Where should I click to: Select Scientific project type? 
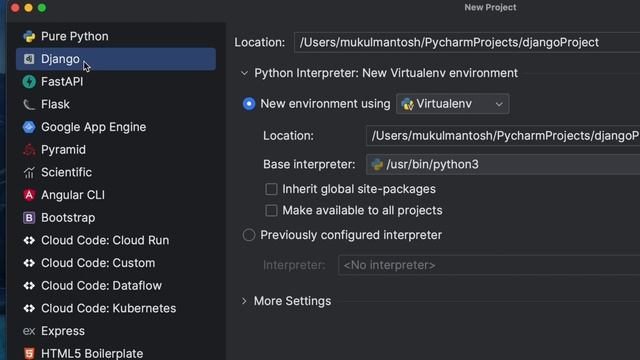(116, 173)
